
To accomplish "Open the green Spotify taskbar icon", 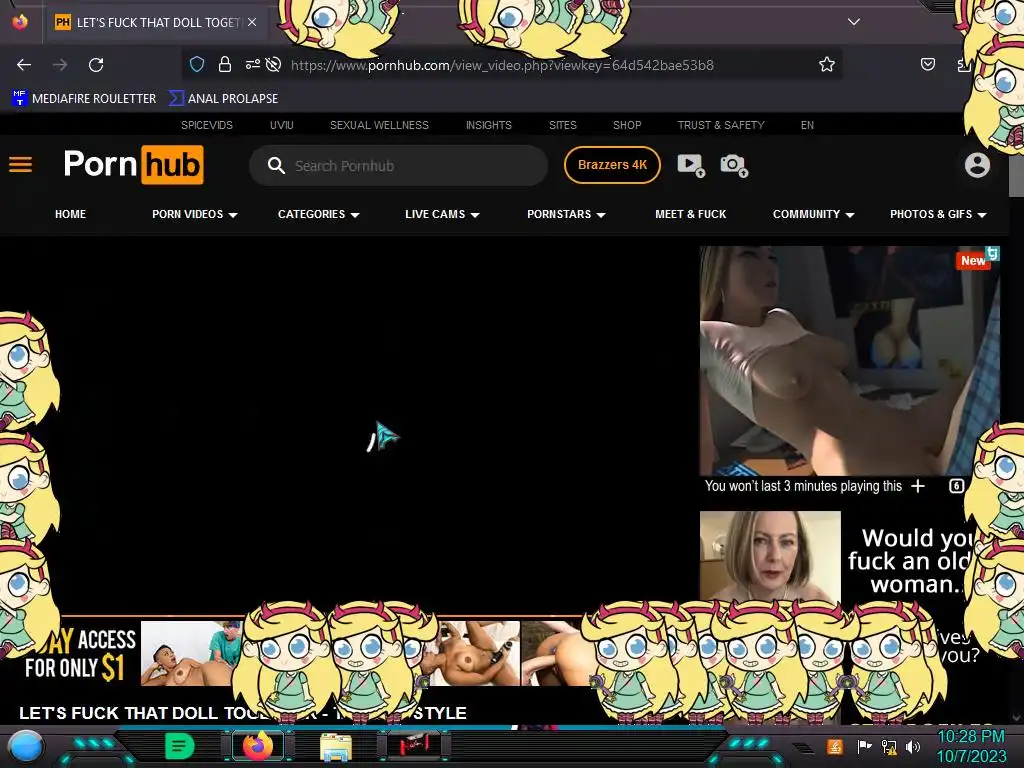I will pos(179,746).
